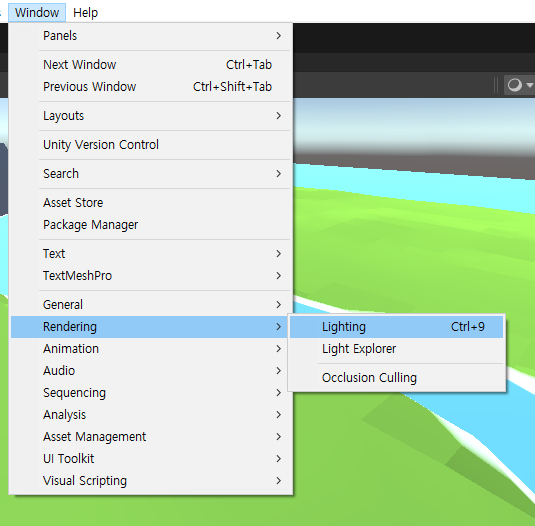Select Unity Version Control
Image resolution: width=535 pixels, height=526 pixels.
(x=150, y=145)
